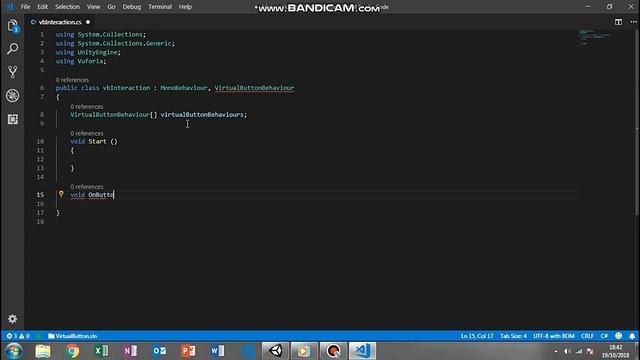Open the Selection menu
Screen dimensions: 640x360
tap(67, 7)
